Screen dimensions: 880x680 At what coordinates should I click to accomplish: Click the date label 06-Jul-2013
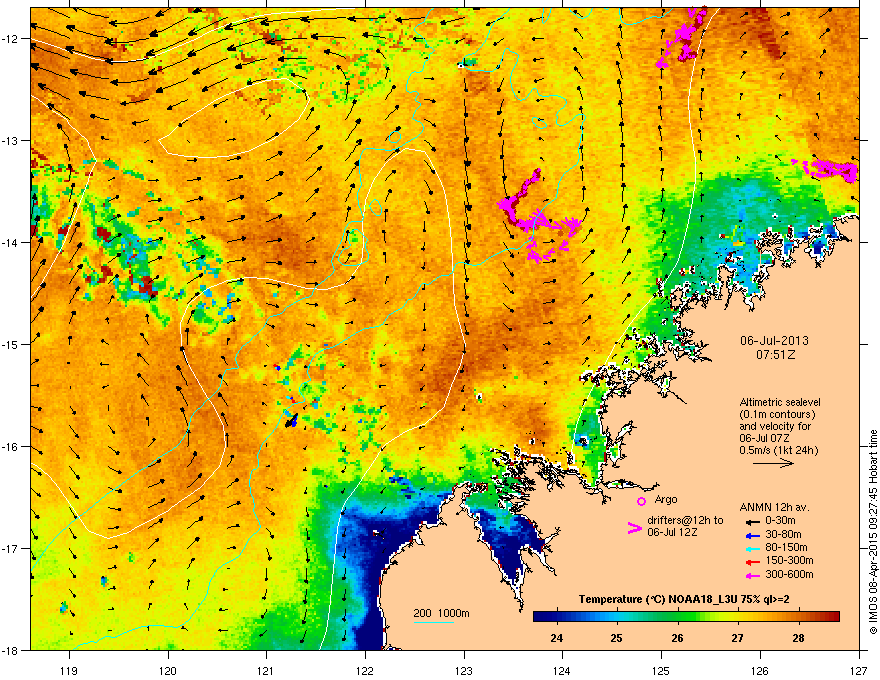tap(774, 341)
